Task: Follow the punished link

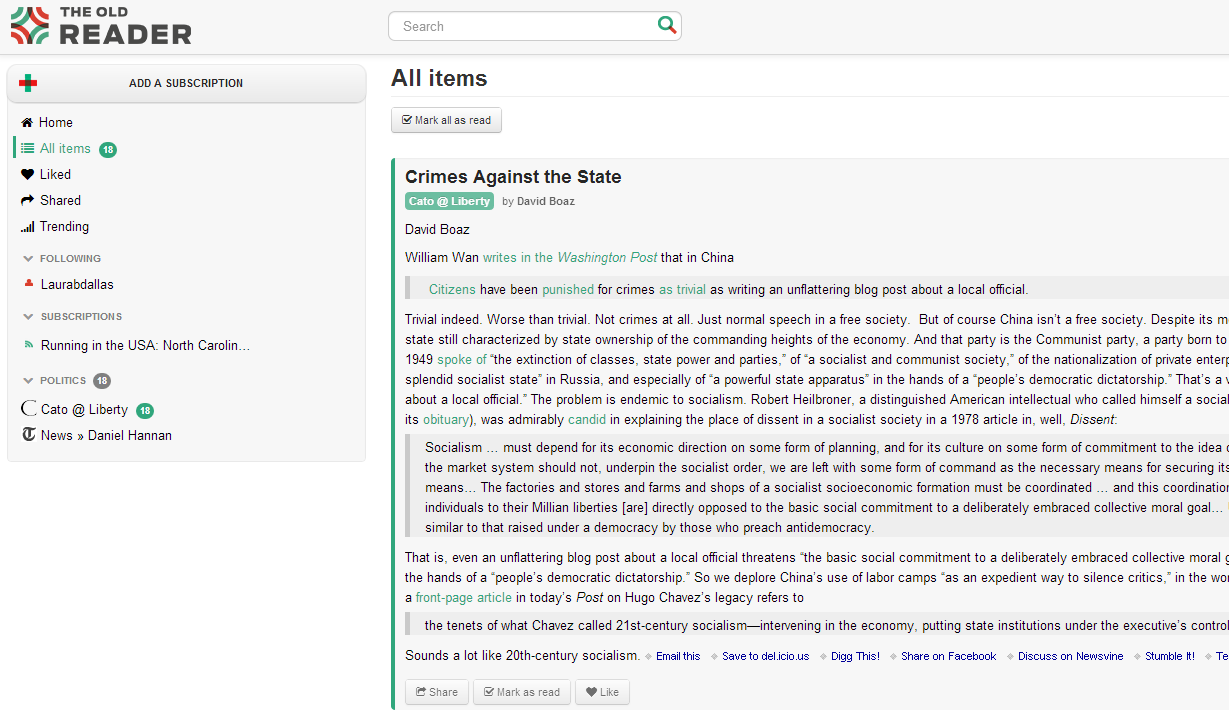Action: 568,290
